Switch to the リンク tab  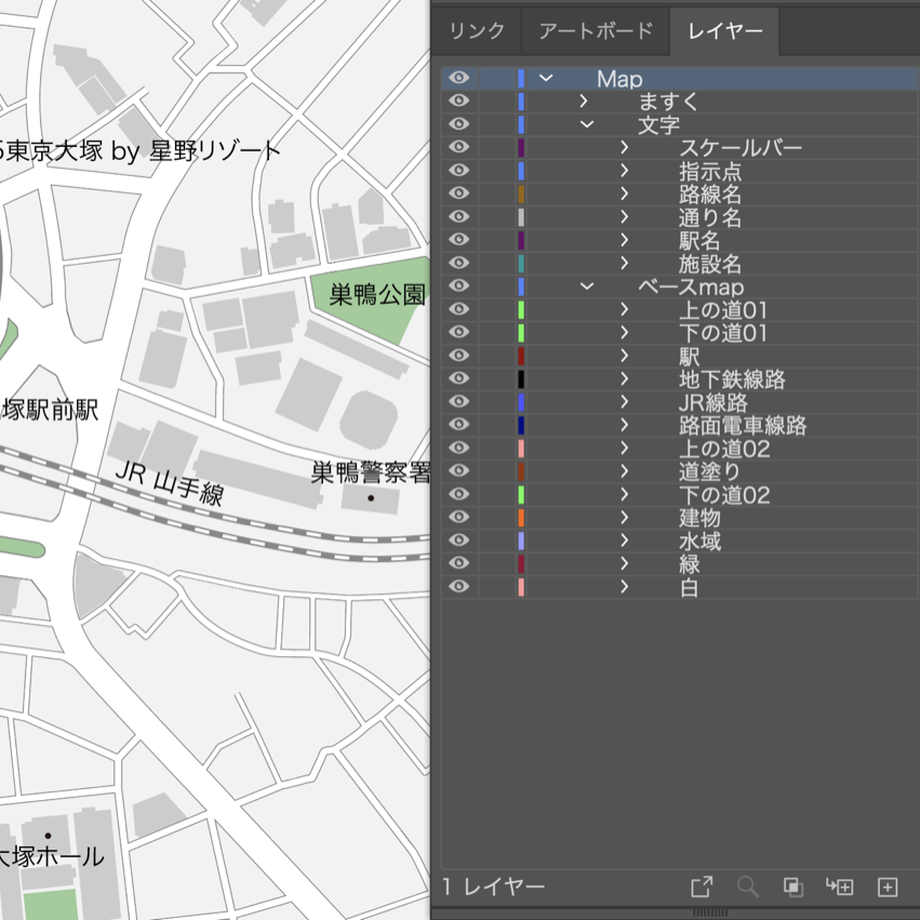[476, 31]
